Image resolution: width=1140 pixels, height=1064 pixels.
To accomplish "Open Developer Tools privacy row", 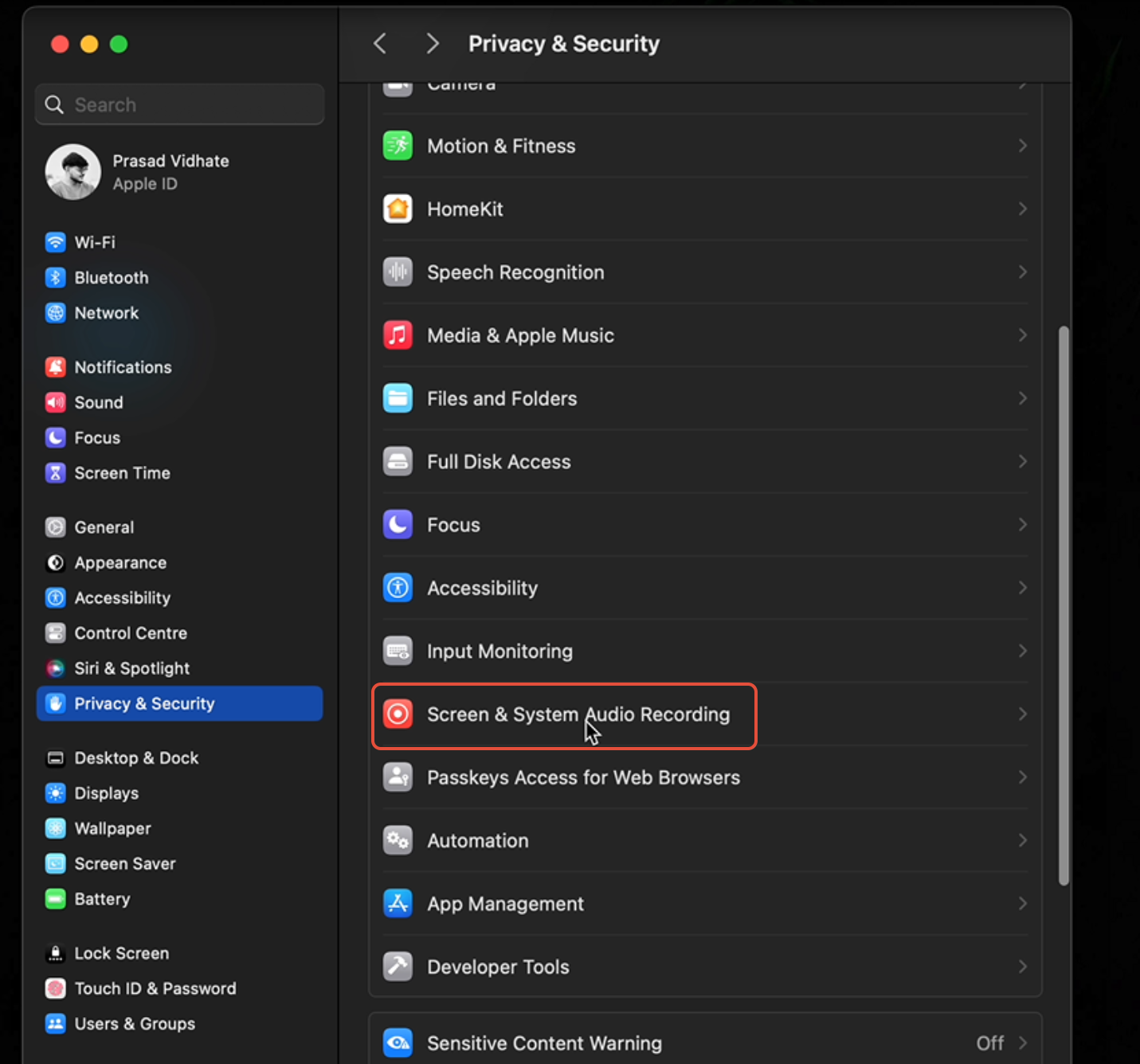I will 705,967.
